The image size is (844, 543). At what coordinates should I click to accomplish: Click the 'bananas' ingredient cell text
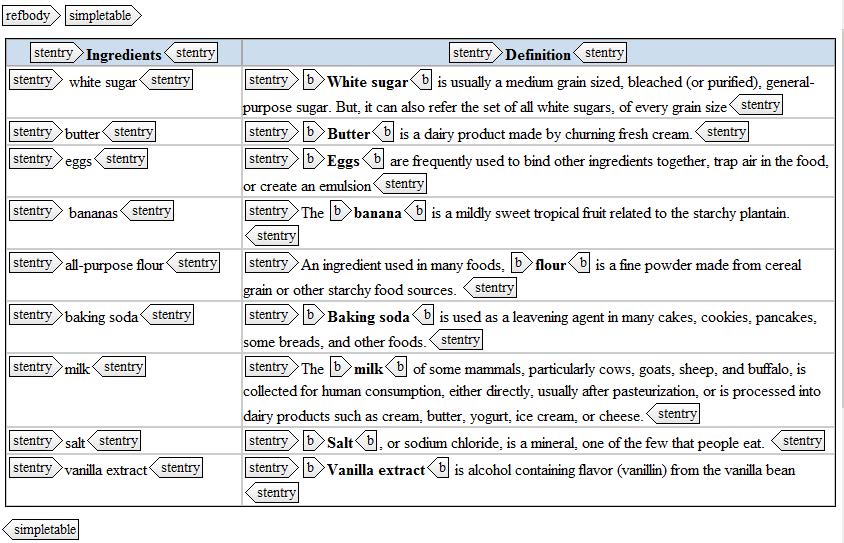tap(93, 213)
